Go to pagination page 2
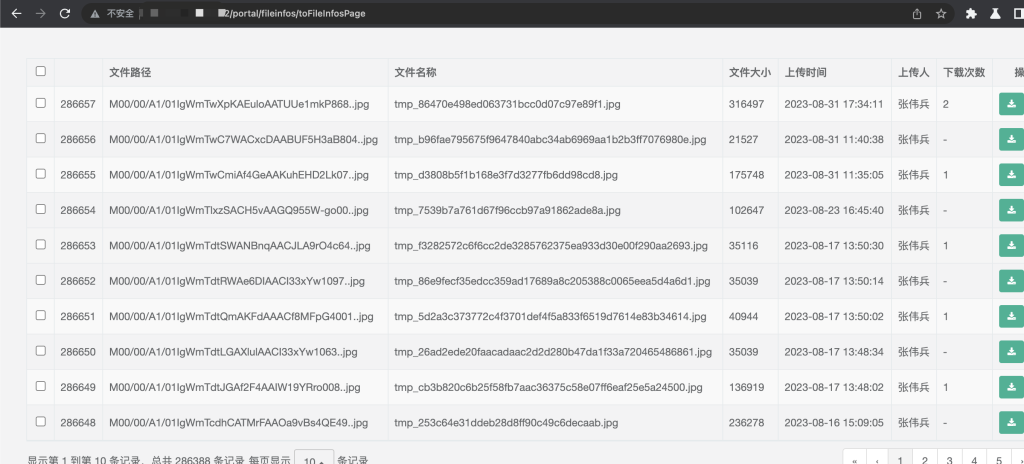The image size is (1024, 464). pyautogui.click(x=925, y=457)
